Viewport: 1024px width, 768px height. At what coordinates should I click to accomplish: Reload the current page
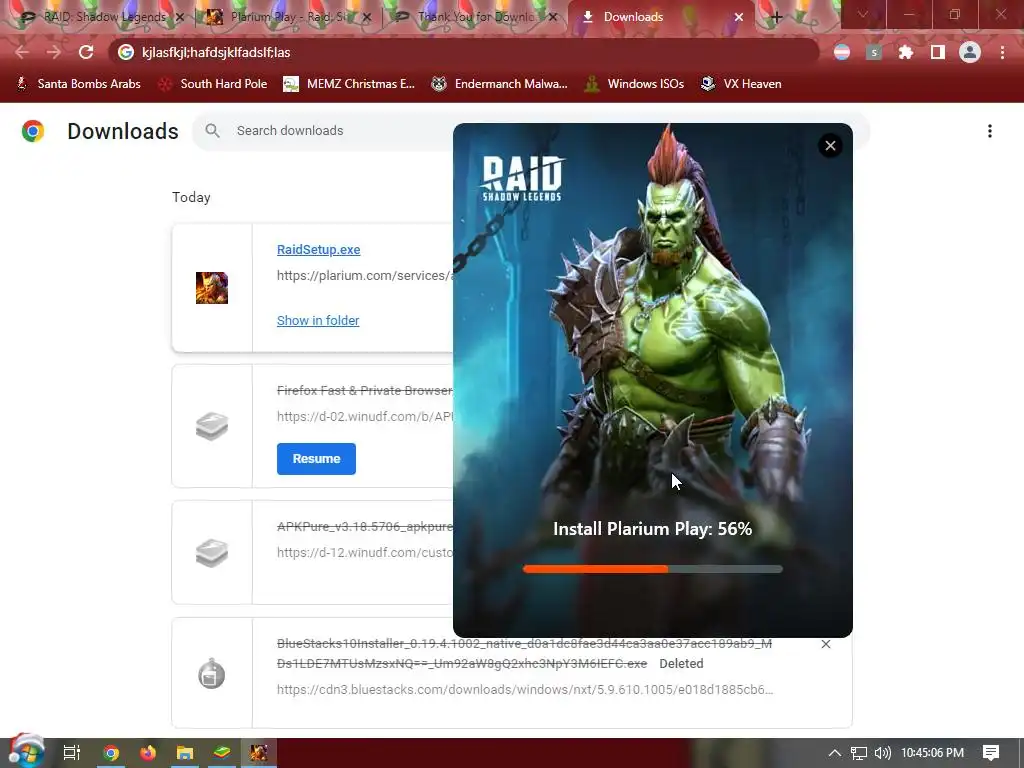point(86,52)
